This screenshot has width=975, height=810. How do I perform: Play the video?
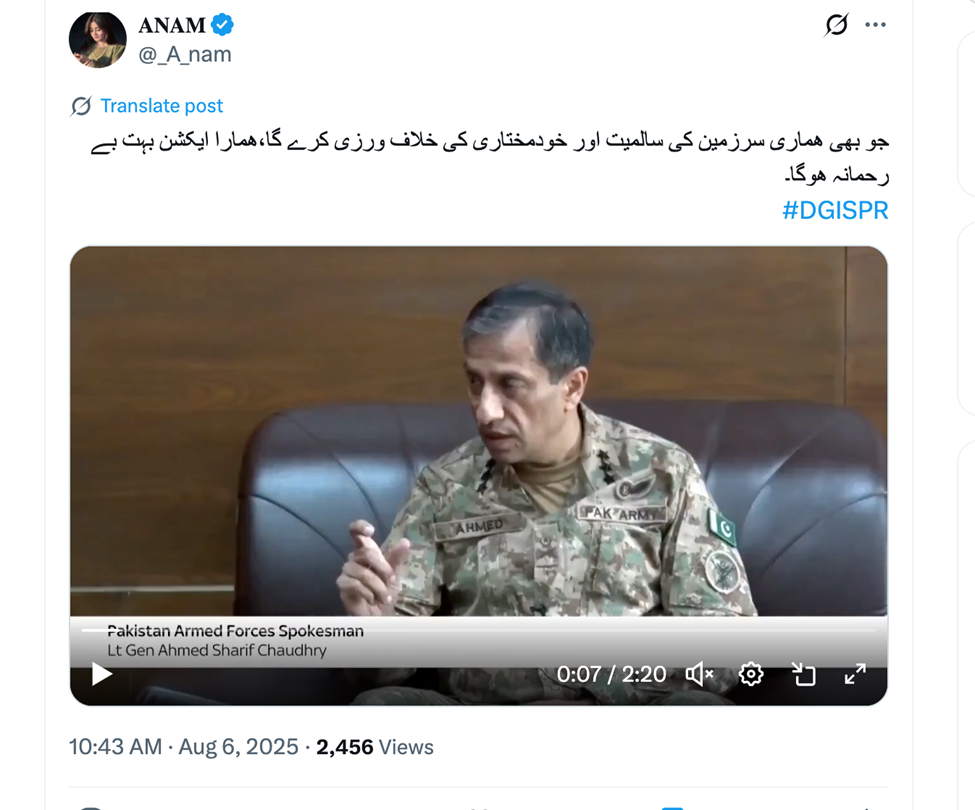[x=101, y=674]
